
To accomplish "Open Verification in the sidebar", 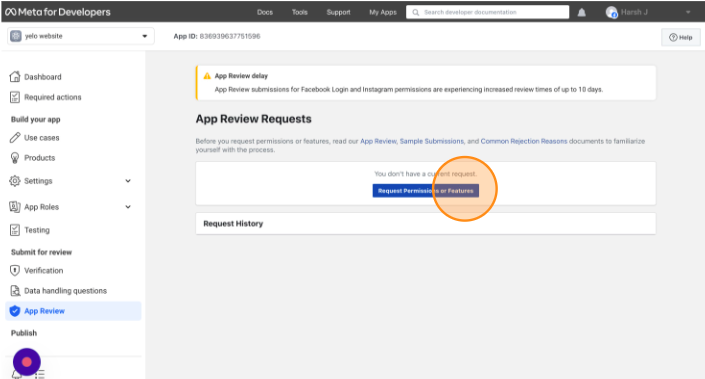I will coord(44,270).
